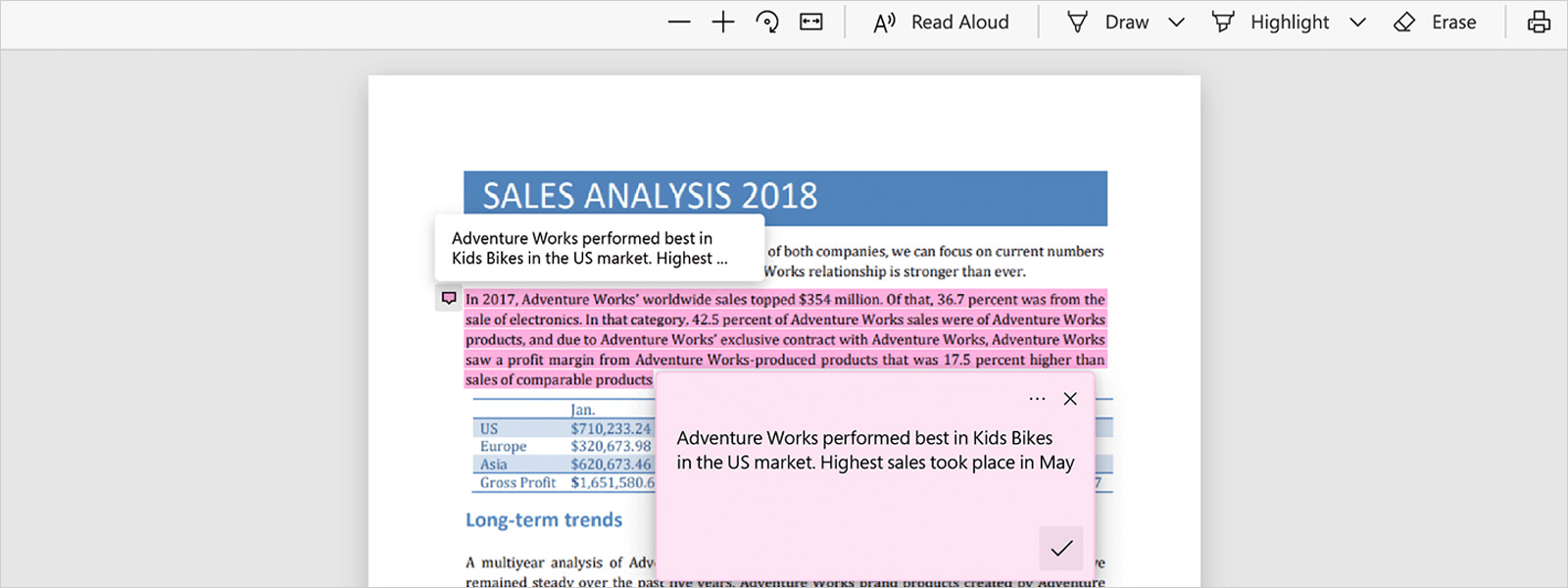Click the SALES ANALYSIS 2018 title banner
This screenshot has height=588, width=1568.
point(786,198)
